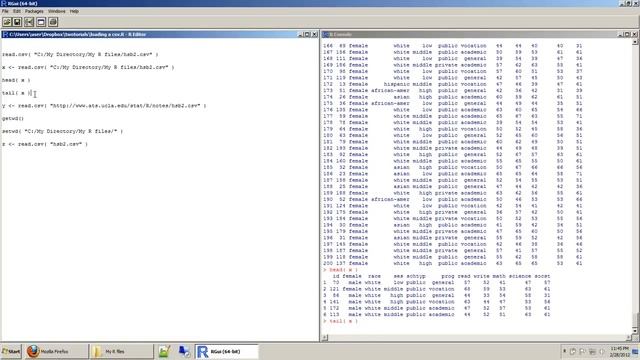640x360 pixels.
Task: Click the console horizontal scrollbar left arrow
Action: tap(325, 337)
